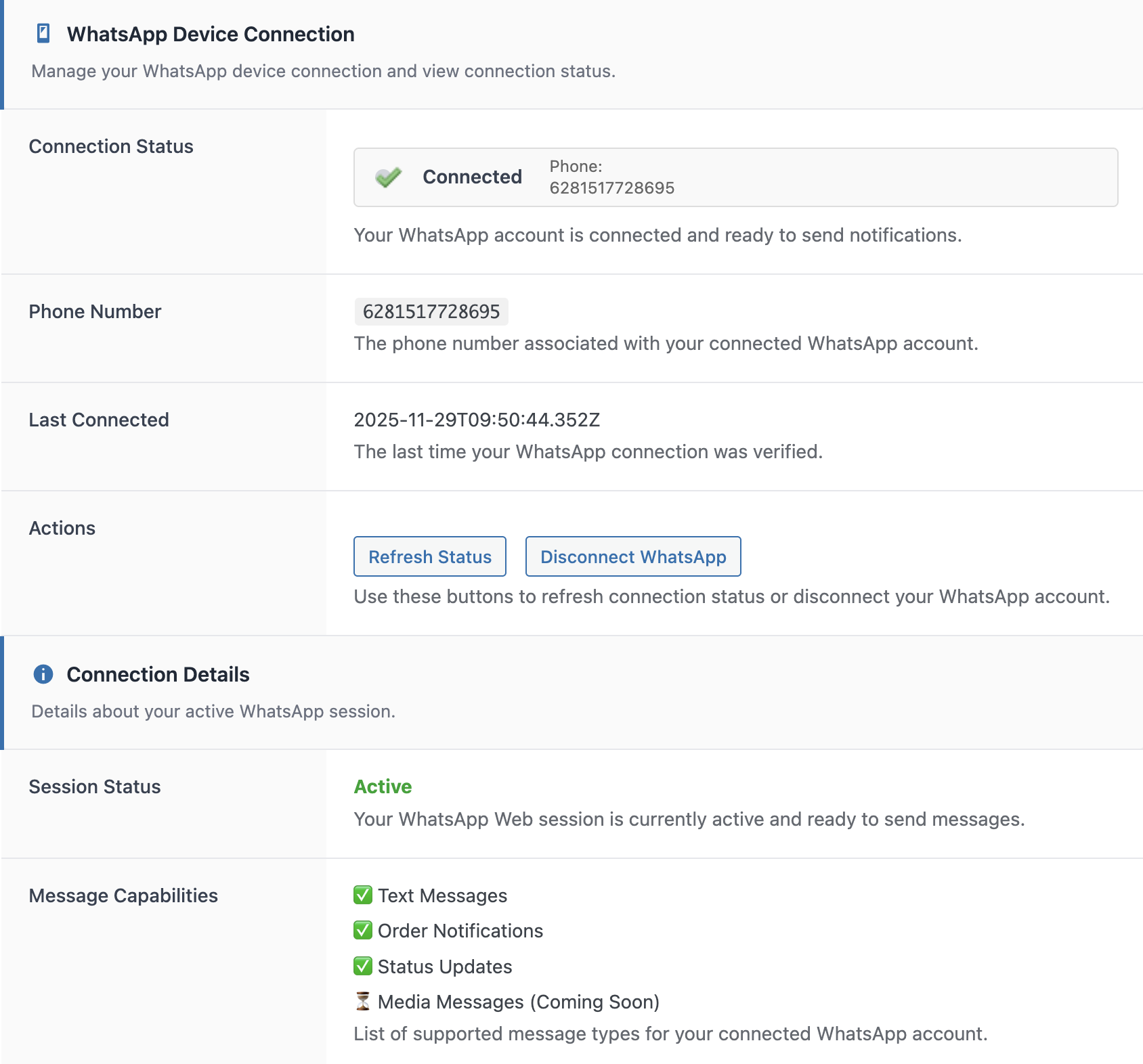The width and height of the screenshot is (1143, 1064).
Task: Click the Connection Details section heading
Action: click(x=158, y=674)
